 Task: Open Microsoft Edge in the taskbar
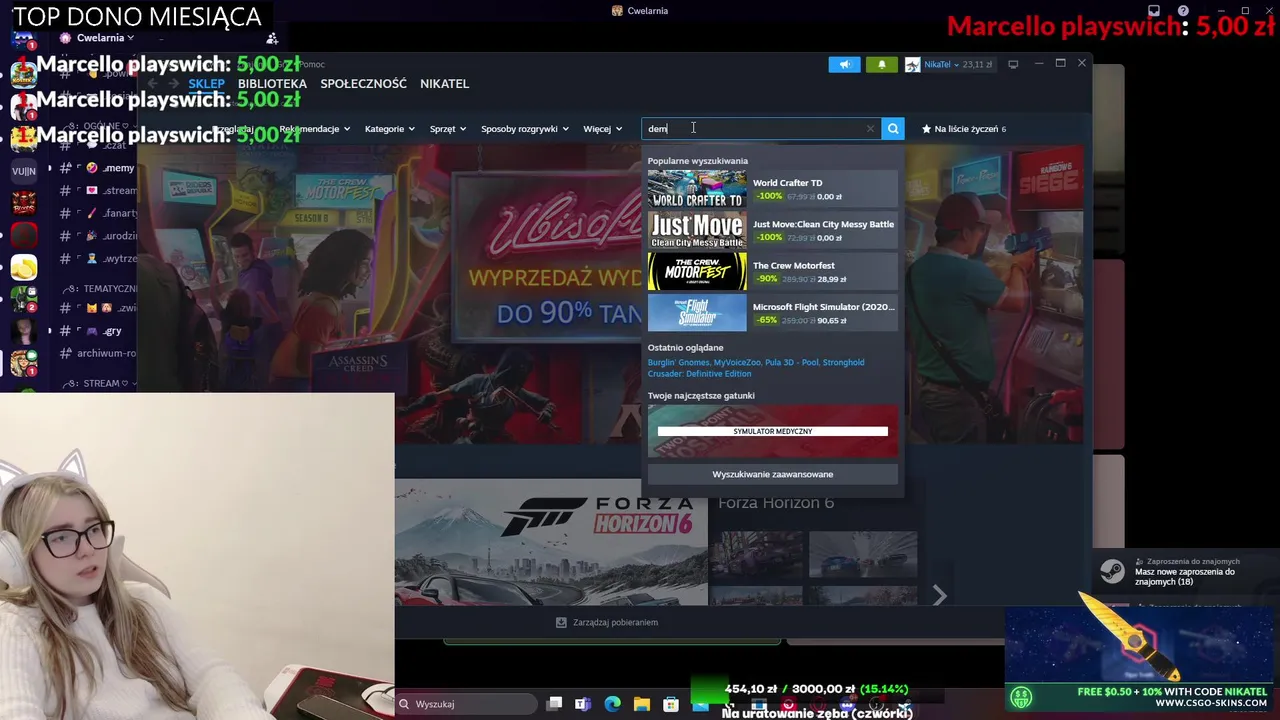tap(612, 704)
